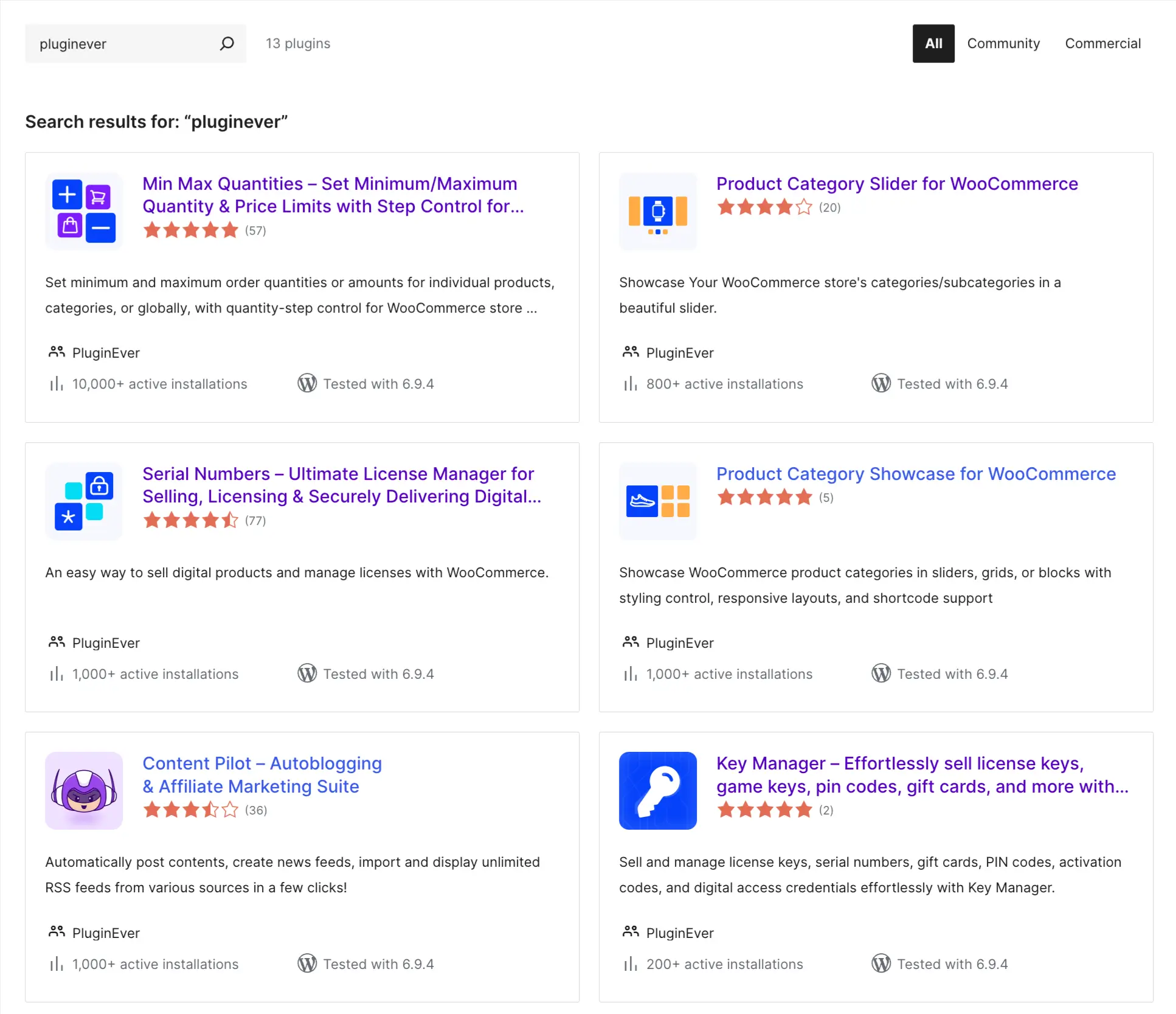Open Content Pilot robot icon
This screenshot has height=1014, width=1176.
(84, 791)
